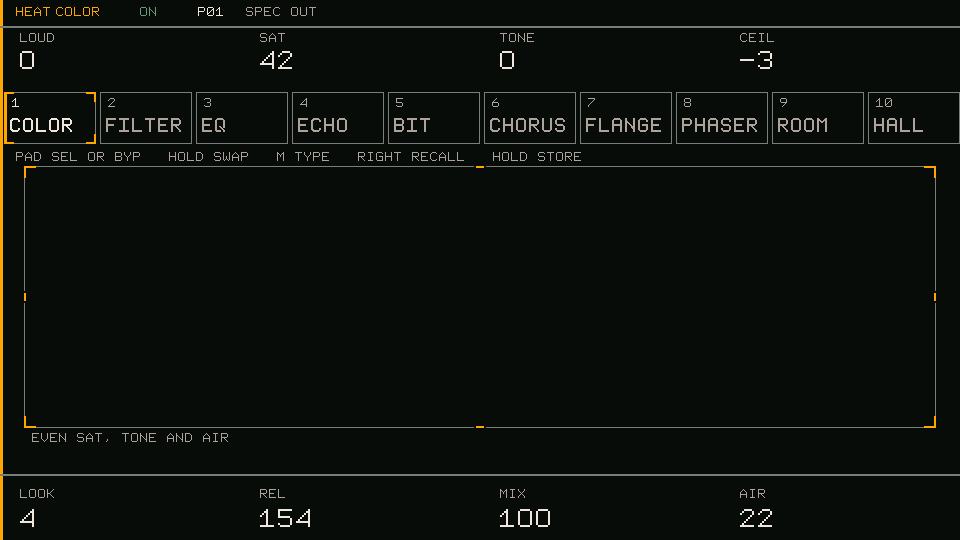Viewport: 960px width, 540px height.
Task: Select pad 3 EQ effect
Action: click(242, 118)
